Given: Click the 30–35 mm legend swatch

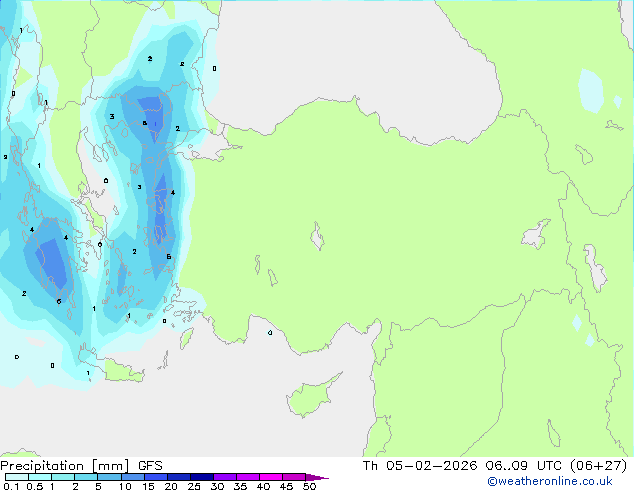Looking at the screenshot, I should click(225, 477).
